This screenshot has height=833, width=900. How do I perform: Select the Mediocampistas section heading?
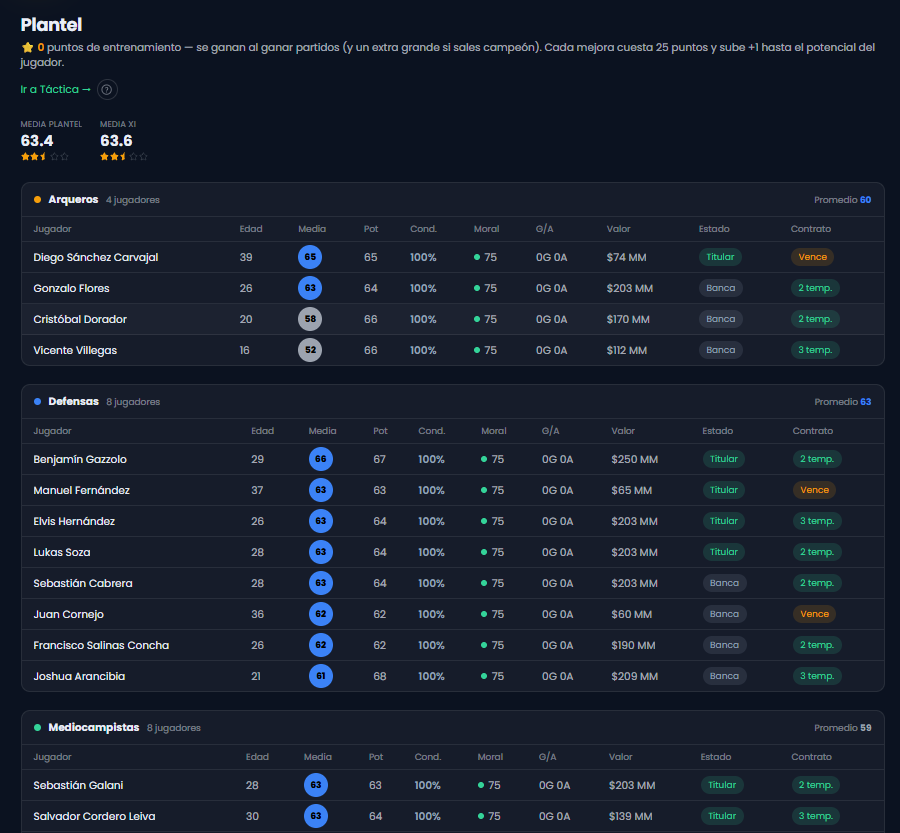tap(94, 728)
